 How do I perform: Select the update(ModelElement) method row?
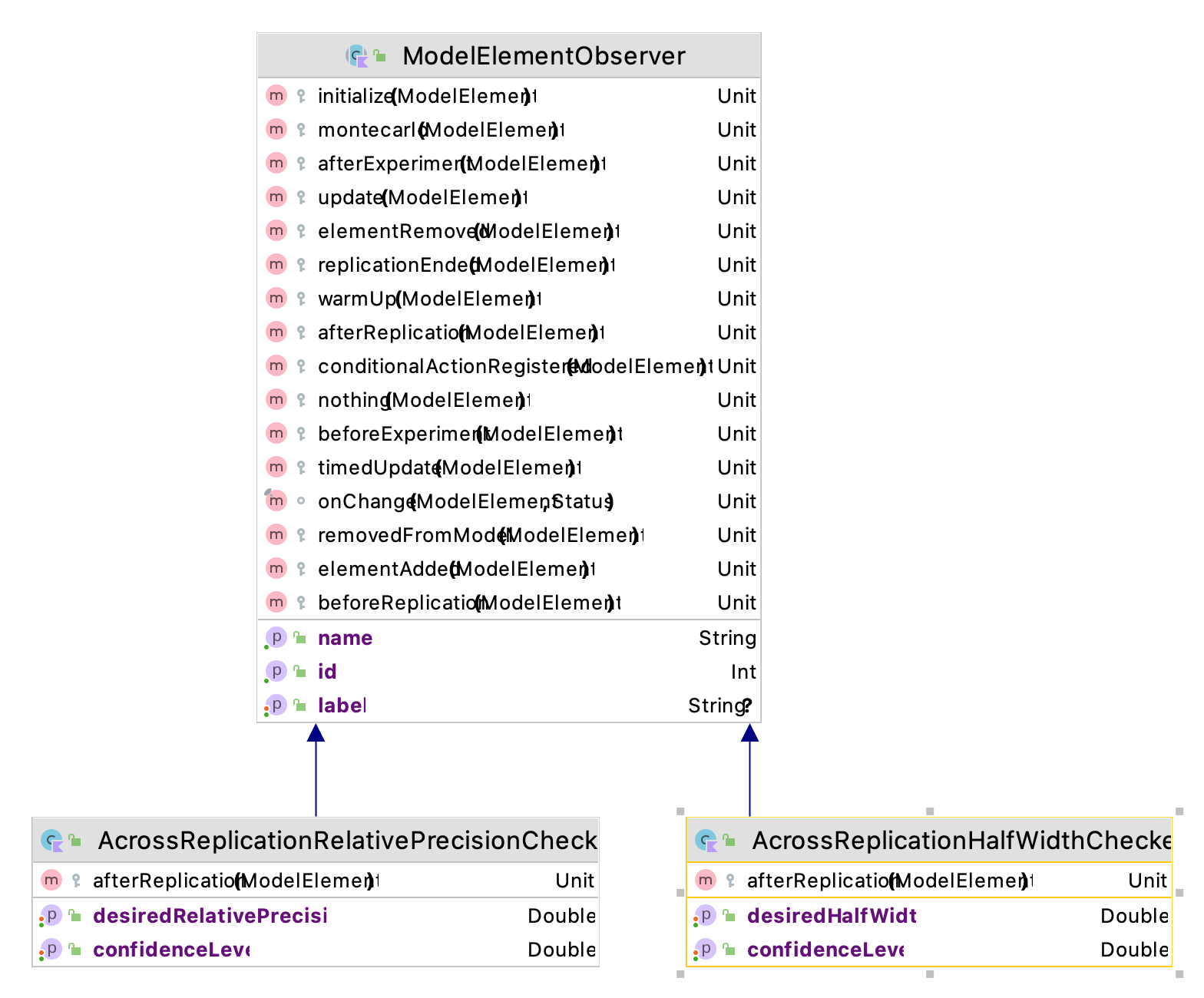(509, 197)
